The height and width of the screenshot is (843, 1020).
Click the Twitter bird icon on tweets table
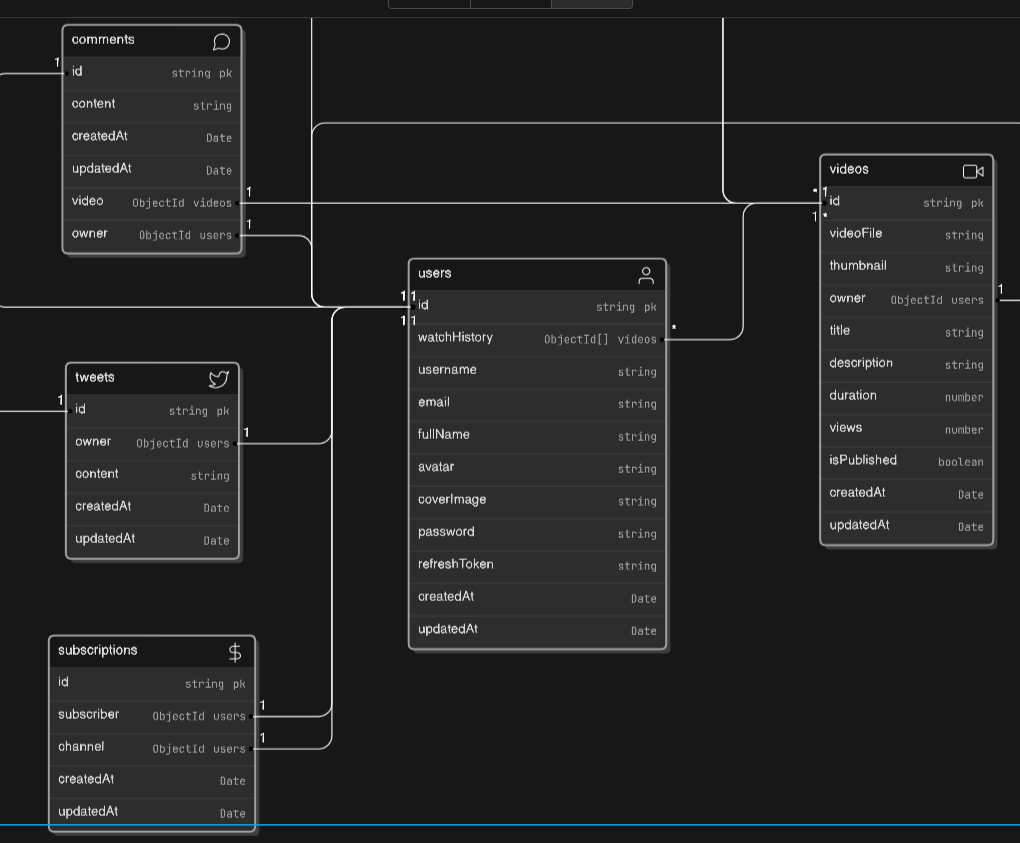[x=219, y=379]
